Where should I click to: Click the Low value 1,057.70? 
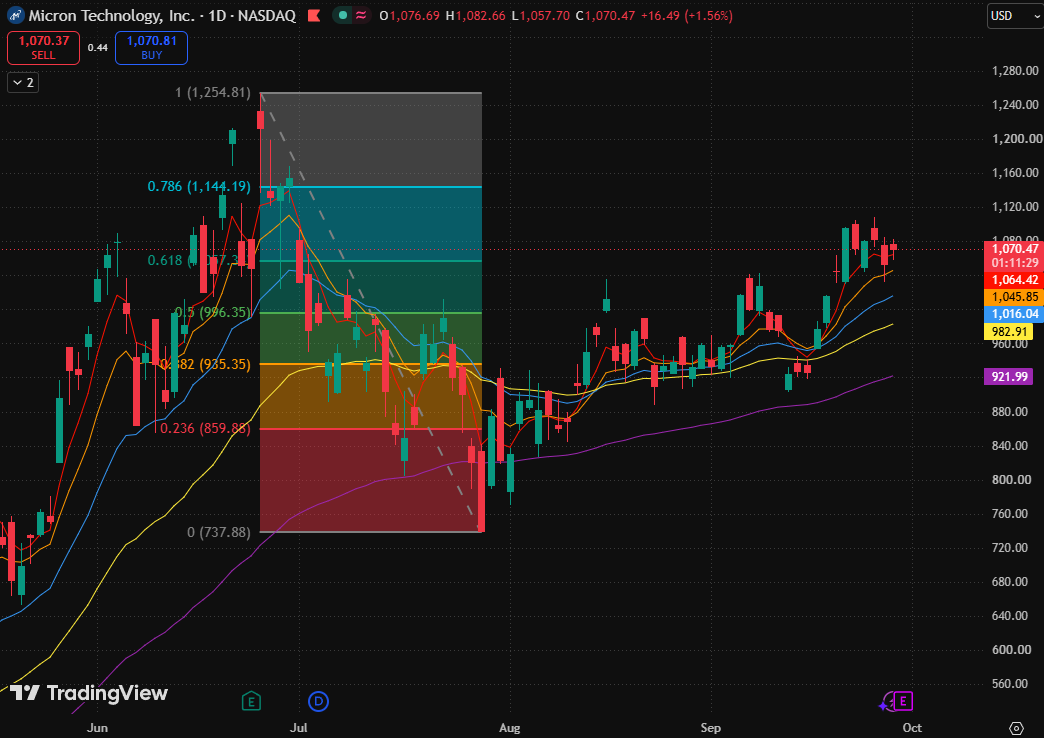click(545, 15)
